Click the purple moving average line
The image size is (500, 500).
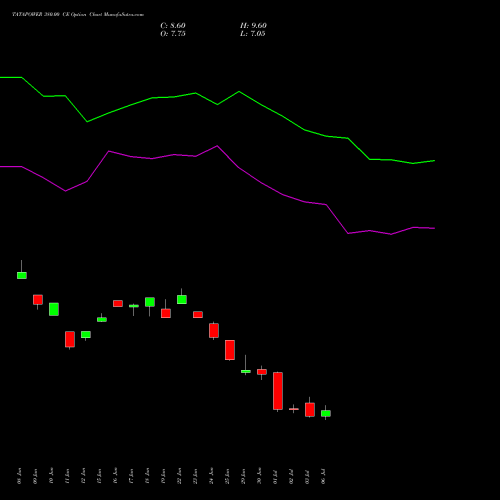coord(217,146)
